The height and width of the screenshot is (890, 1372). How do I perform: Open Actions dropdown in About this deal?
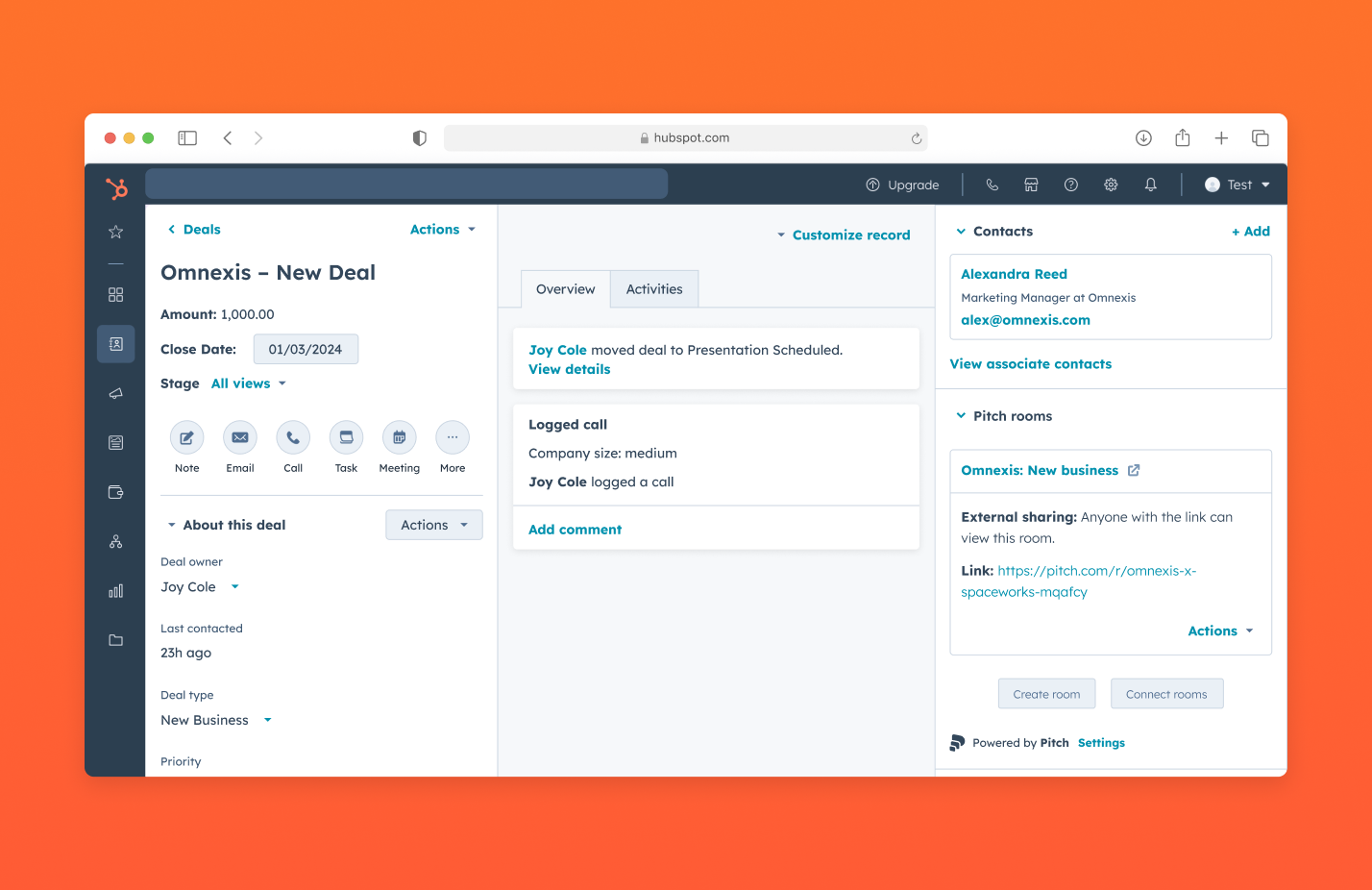pyautogui.click(x=434, y=525)
